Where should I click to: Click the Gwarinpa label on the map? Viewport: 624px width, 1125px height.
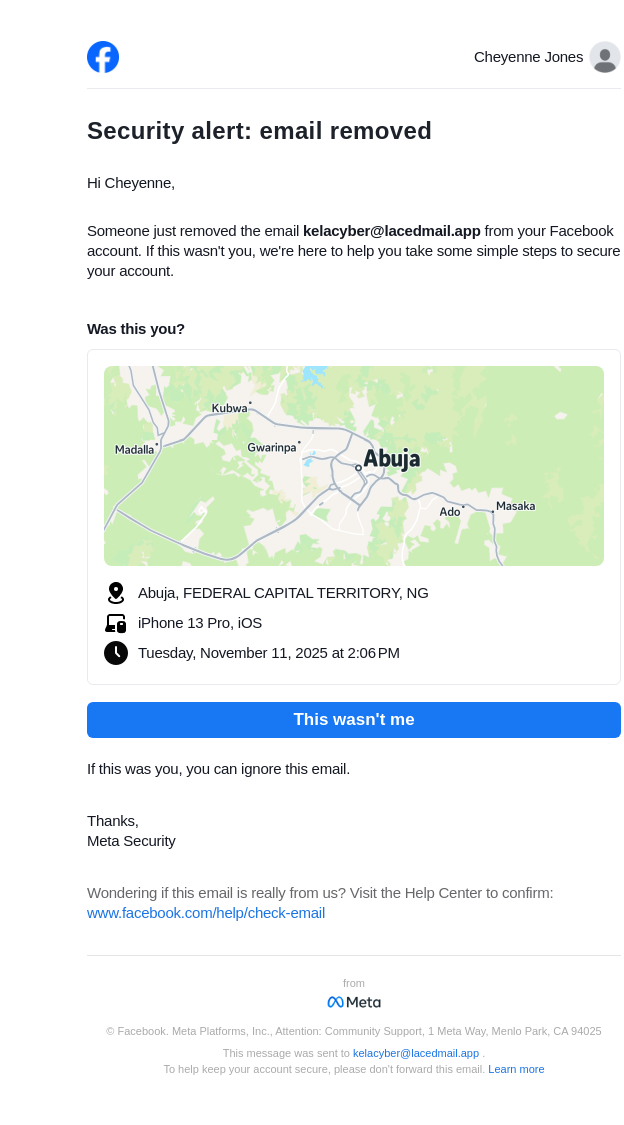point(272,448)
